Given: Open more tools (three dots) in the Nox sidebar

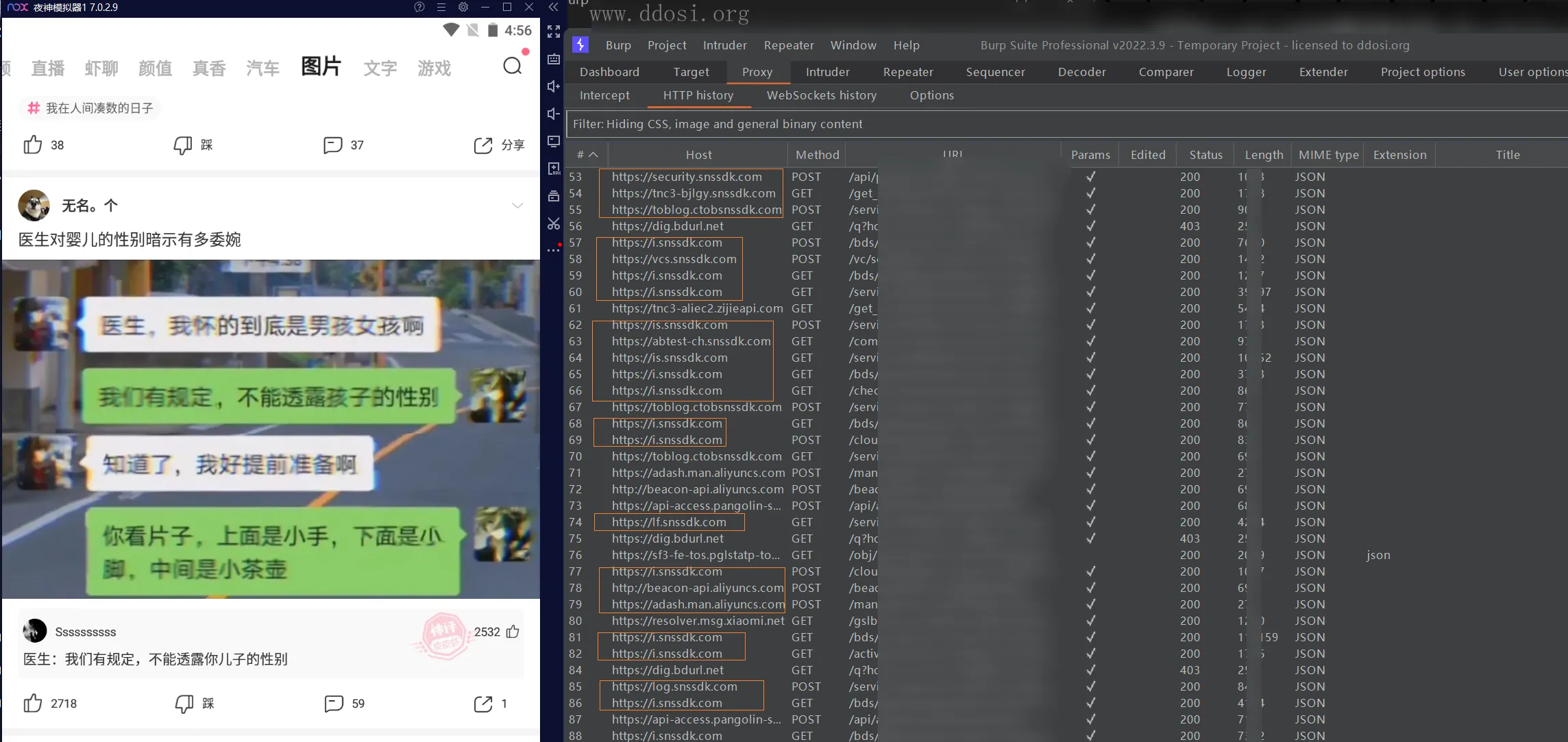Looking at the screenshot, I should tap(554, 250).
